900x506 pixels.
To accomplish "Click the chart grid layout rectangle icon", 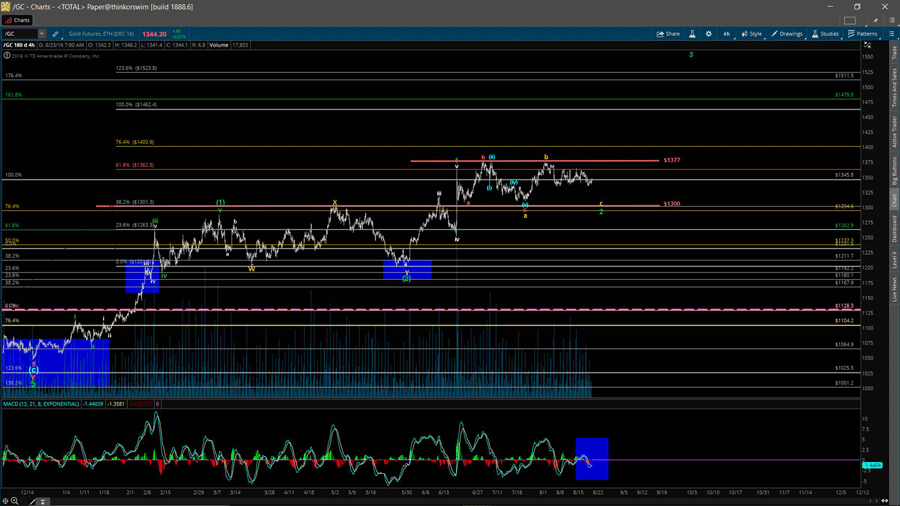I will point(850,20).
